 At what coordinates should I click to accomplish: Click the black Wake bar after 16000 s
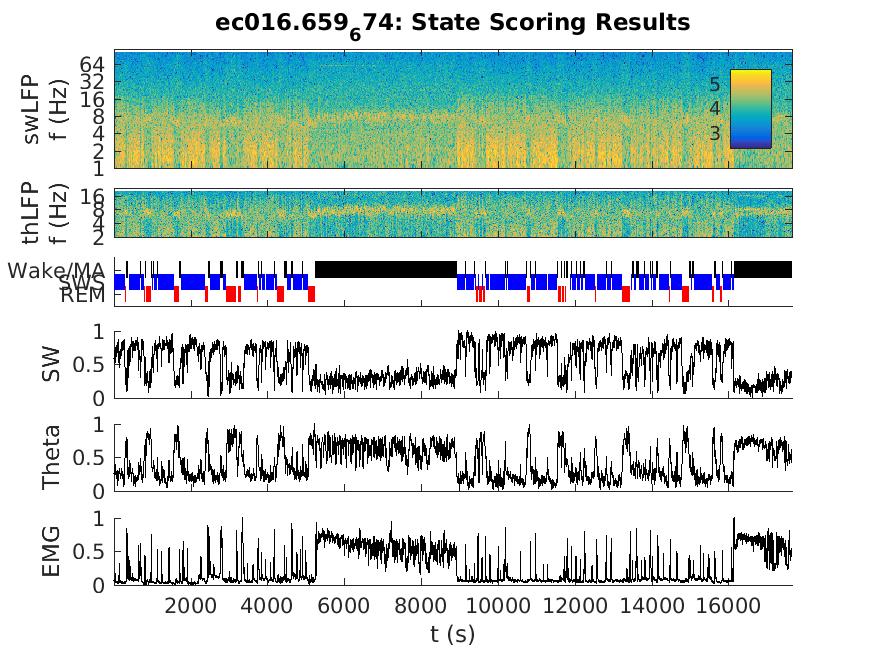[763, 269]
